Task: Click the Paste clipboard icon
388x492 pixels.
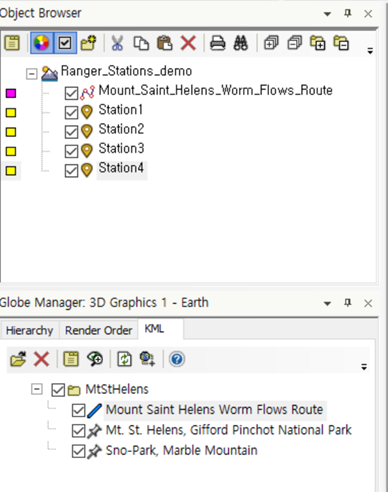Action: [x=165, y=43]
